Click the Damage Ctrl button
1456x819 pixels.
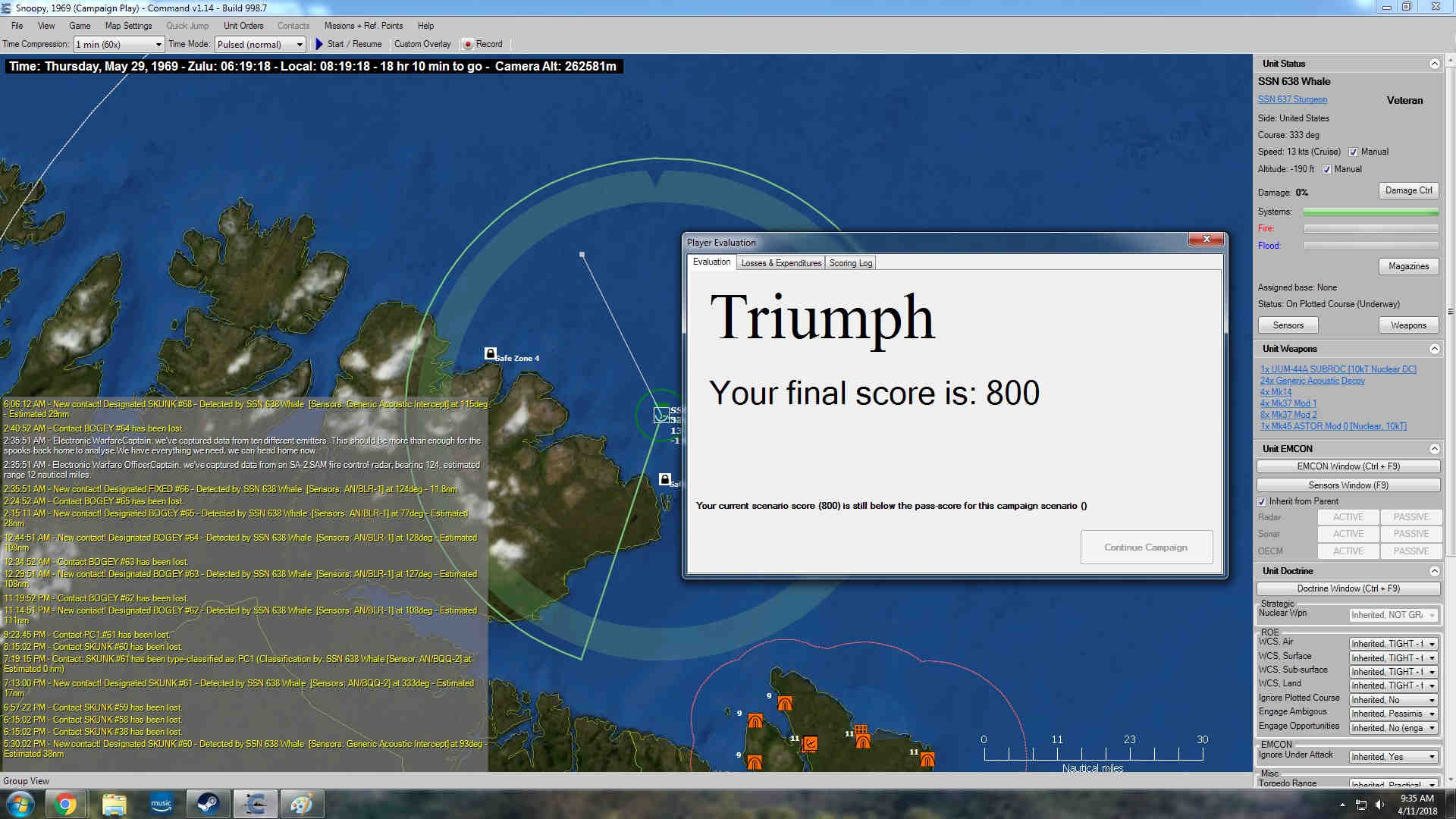point(1408,190)
